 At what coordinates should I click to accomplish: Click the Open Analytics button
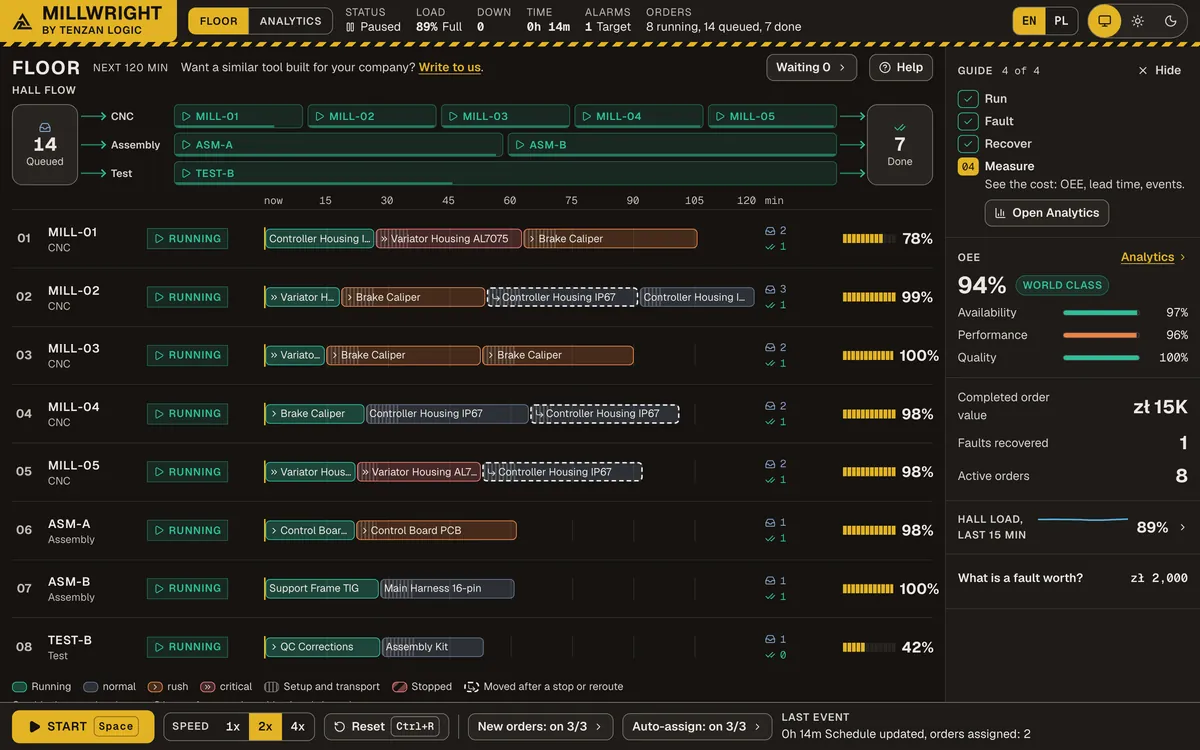pos(1047,213)
